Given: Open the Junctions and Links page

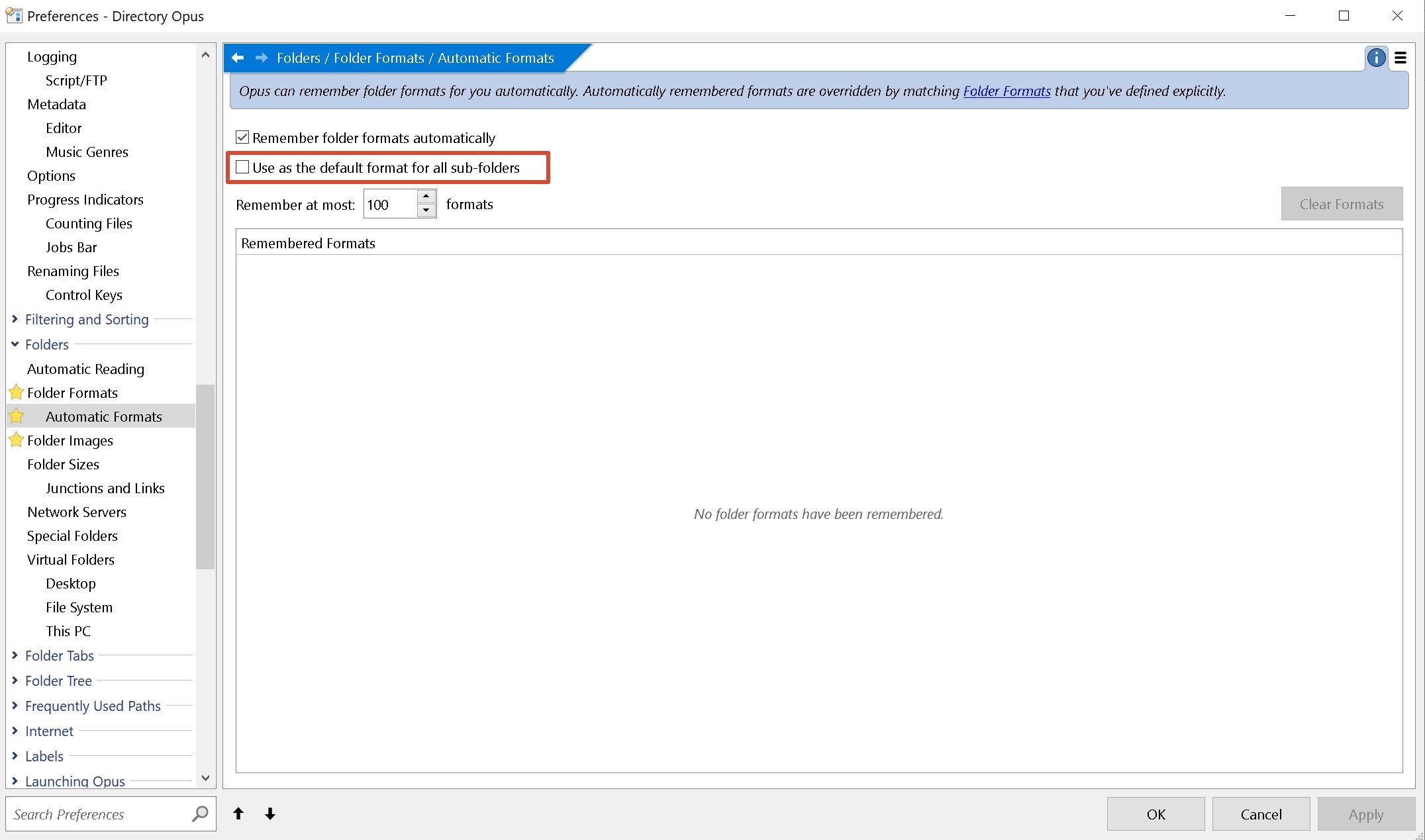Looking at the screenshot, I should pyautogui.click(x=105, y=488).
